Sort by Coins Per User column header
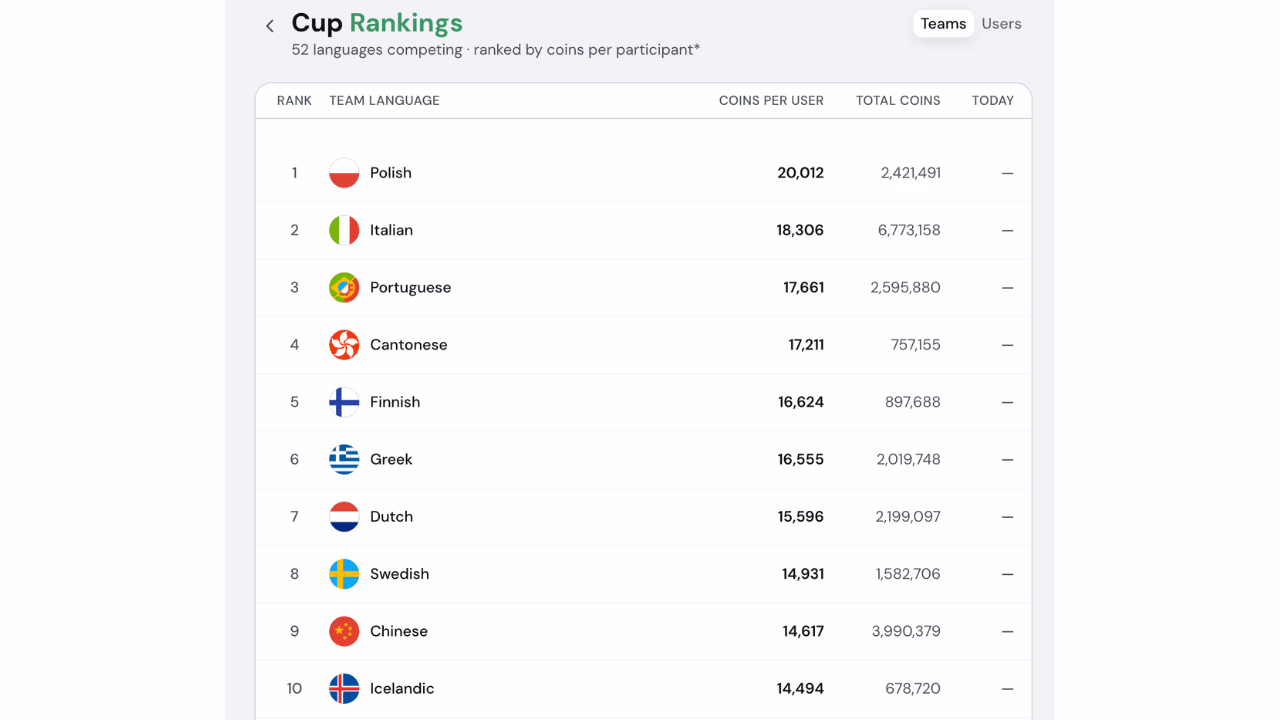This screenshot has height=720, width=1280. point(771,100)
